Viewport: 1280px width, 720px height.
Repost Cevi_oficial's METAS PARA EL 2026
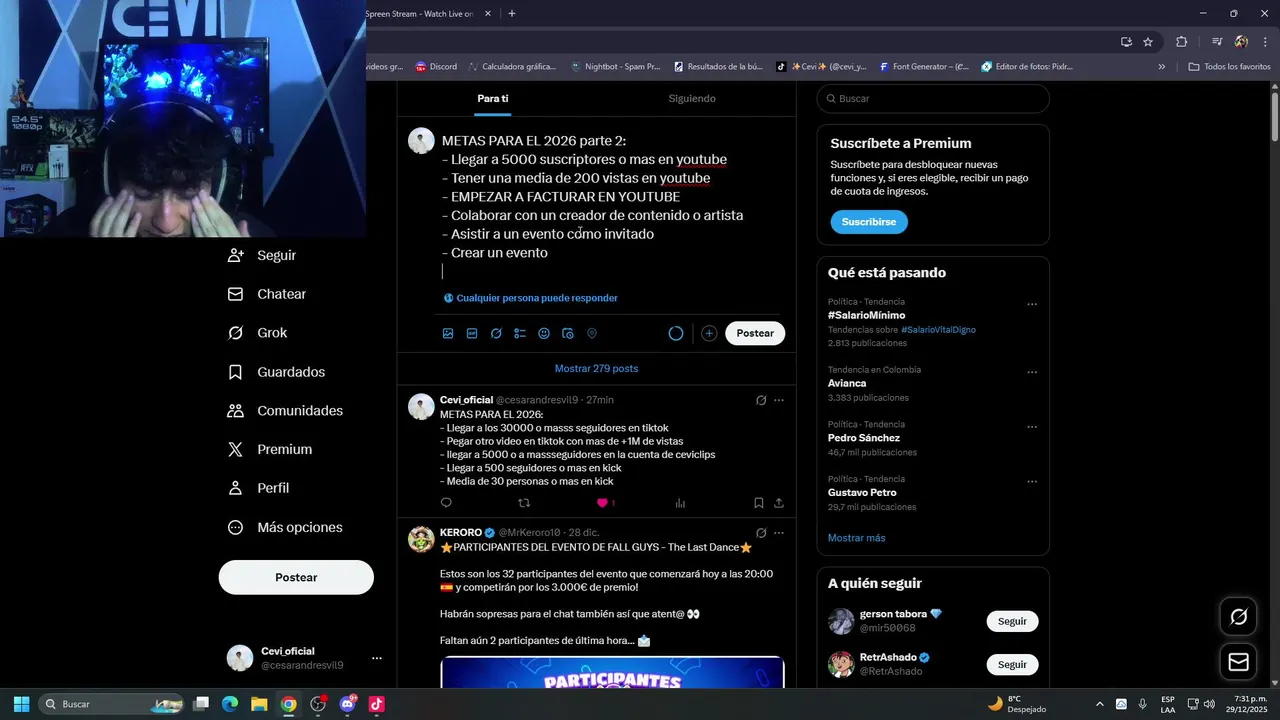(x=524, y=503)
